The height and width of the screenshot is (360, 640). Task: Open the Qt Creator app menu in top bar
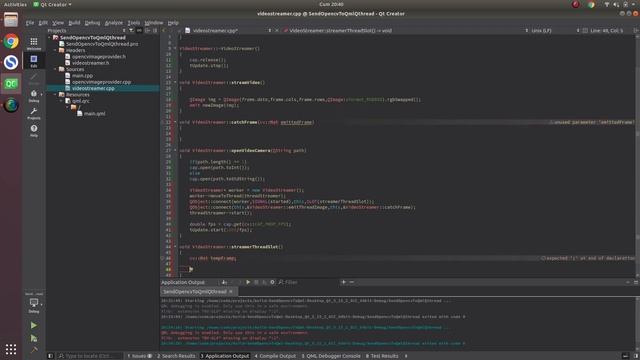tap(52, 4)
